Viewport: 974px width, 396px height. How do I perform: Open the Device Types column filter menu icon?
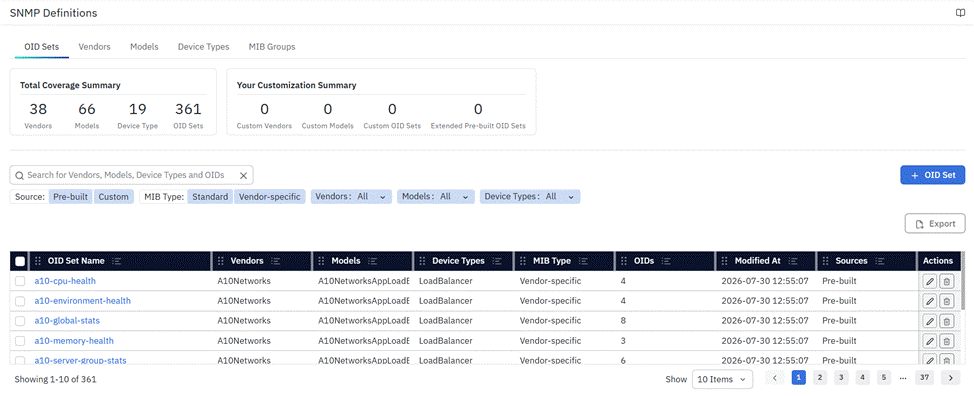[x=497, y=261]
